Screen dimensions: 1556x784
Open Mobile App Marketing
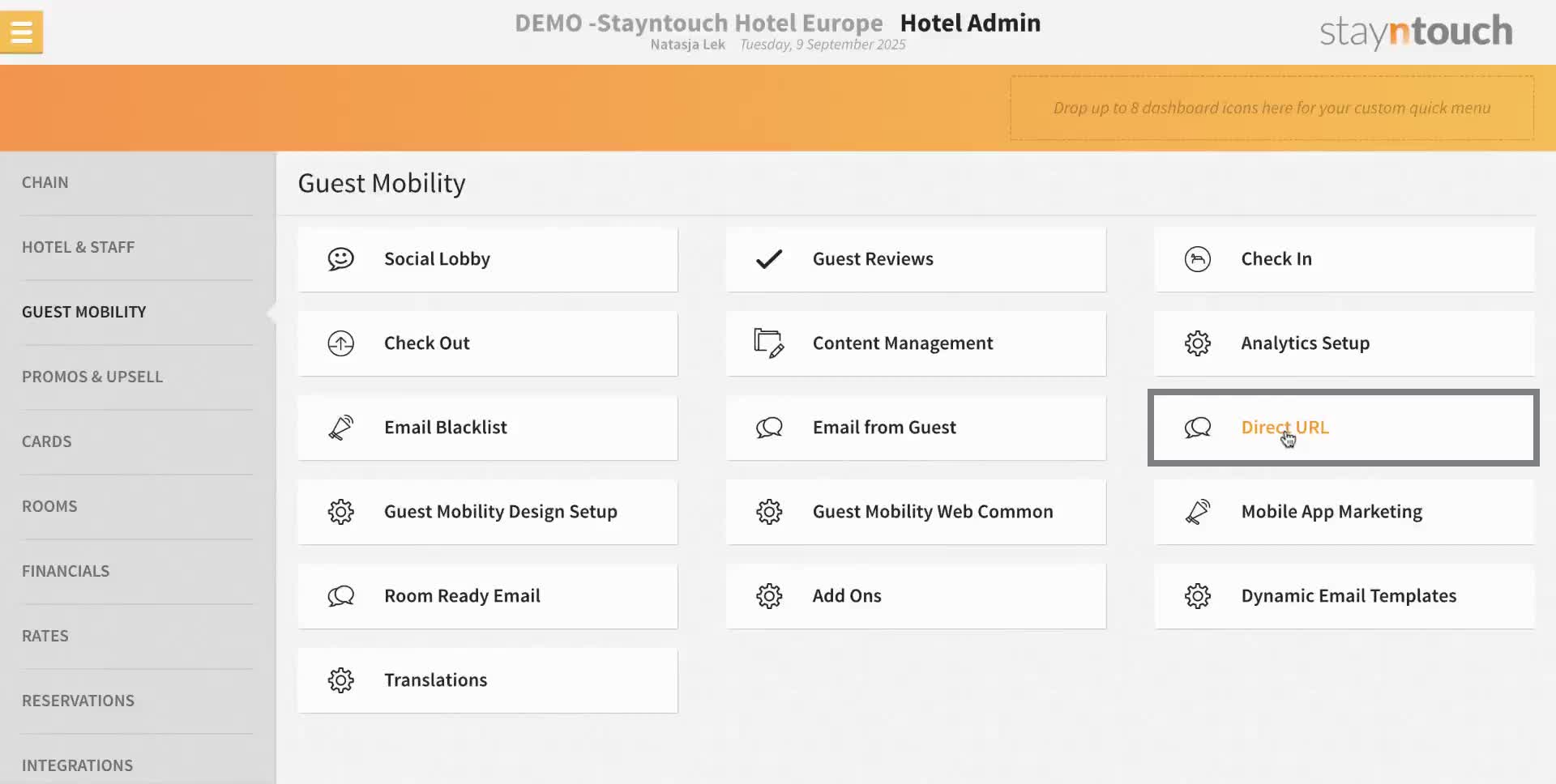pos(1344,512)
